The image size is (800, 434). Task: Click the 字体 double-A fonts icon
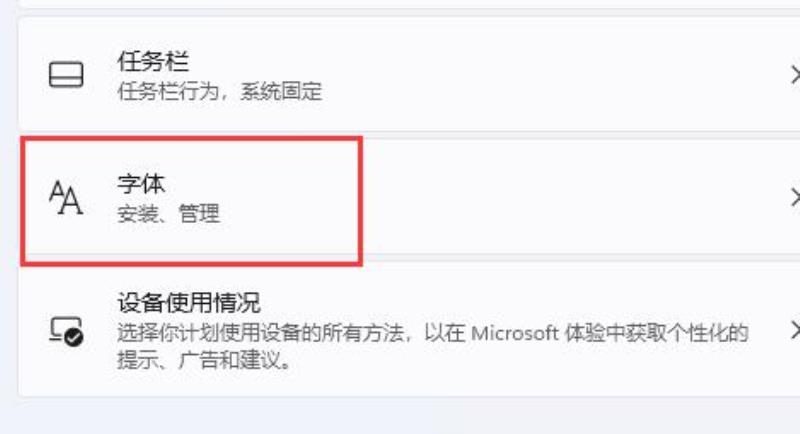[x=66, y=197]
